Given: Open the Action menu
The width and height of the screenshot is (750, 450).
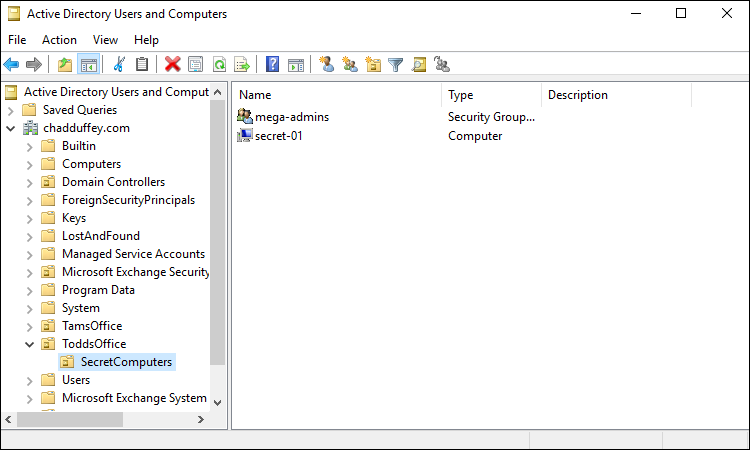Looking at the screenshot, I should coord(59,40).
